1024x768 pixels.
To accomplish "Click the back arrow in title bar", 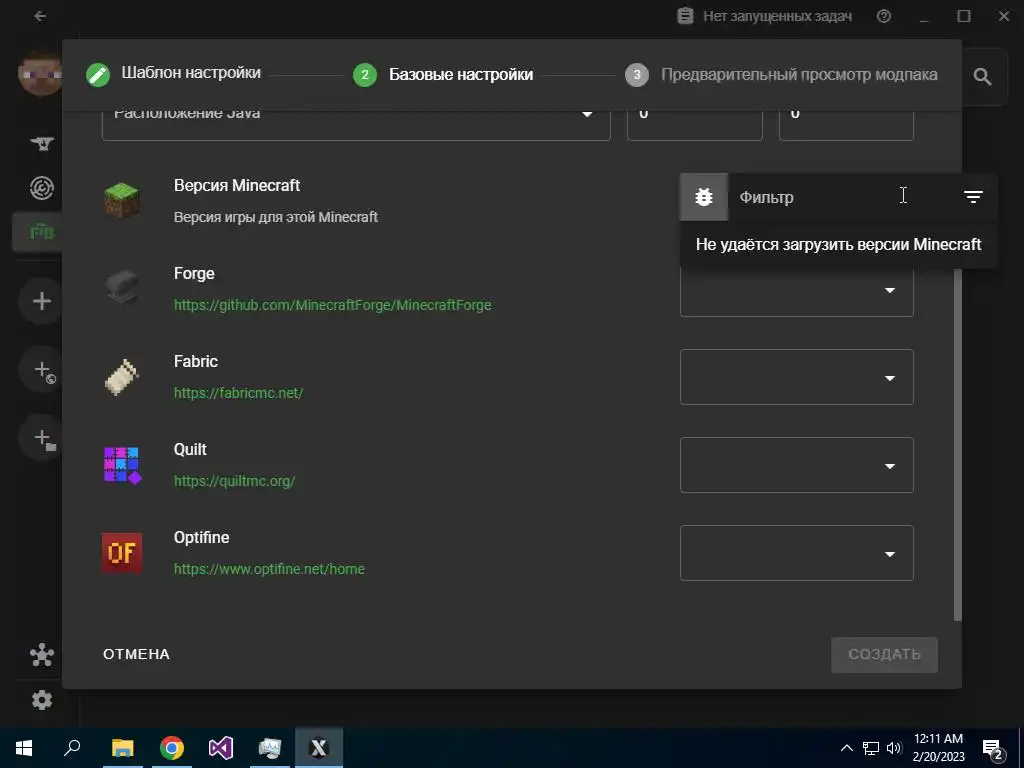I will [40, 16].
